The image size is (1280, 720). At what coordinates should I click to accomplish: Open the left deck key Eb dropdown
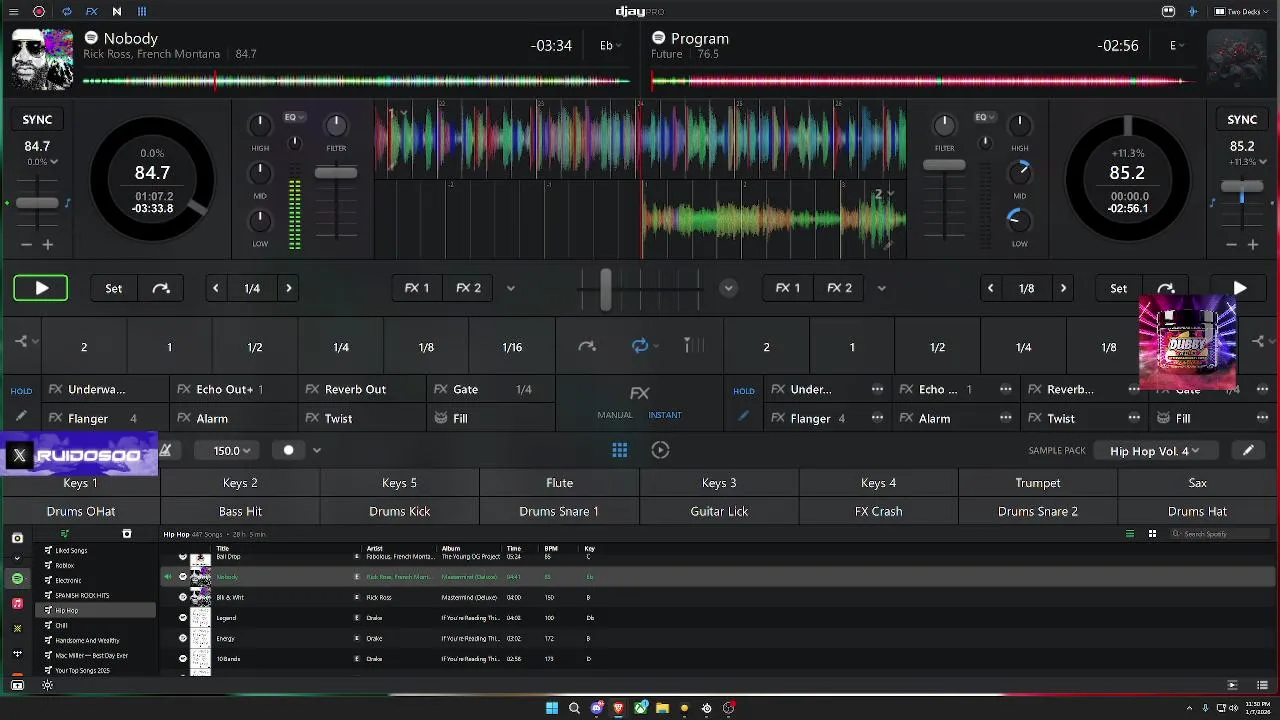pos(610,45)
